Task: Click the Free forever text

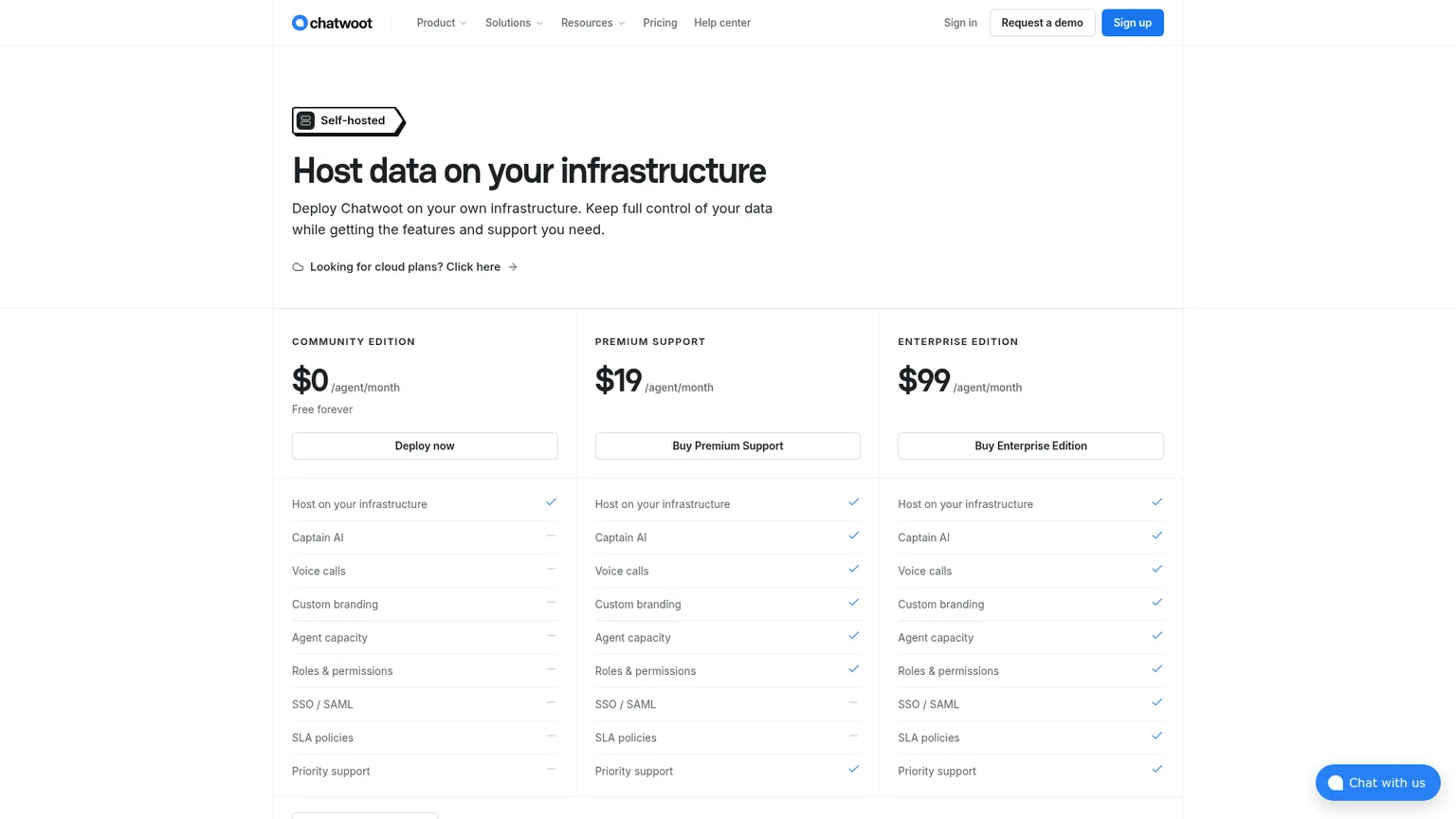Action: tap(322, 409)
